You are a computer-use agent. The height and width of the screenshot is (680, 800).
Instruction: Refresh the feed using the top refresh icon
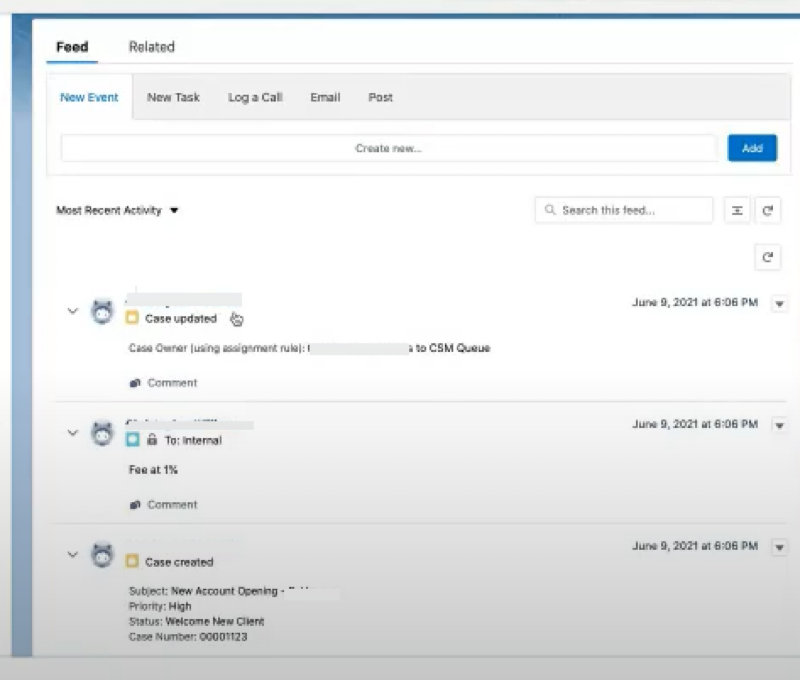pyautogui.click(x=767, y=210)
